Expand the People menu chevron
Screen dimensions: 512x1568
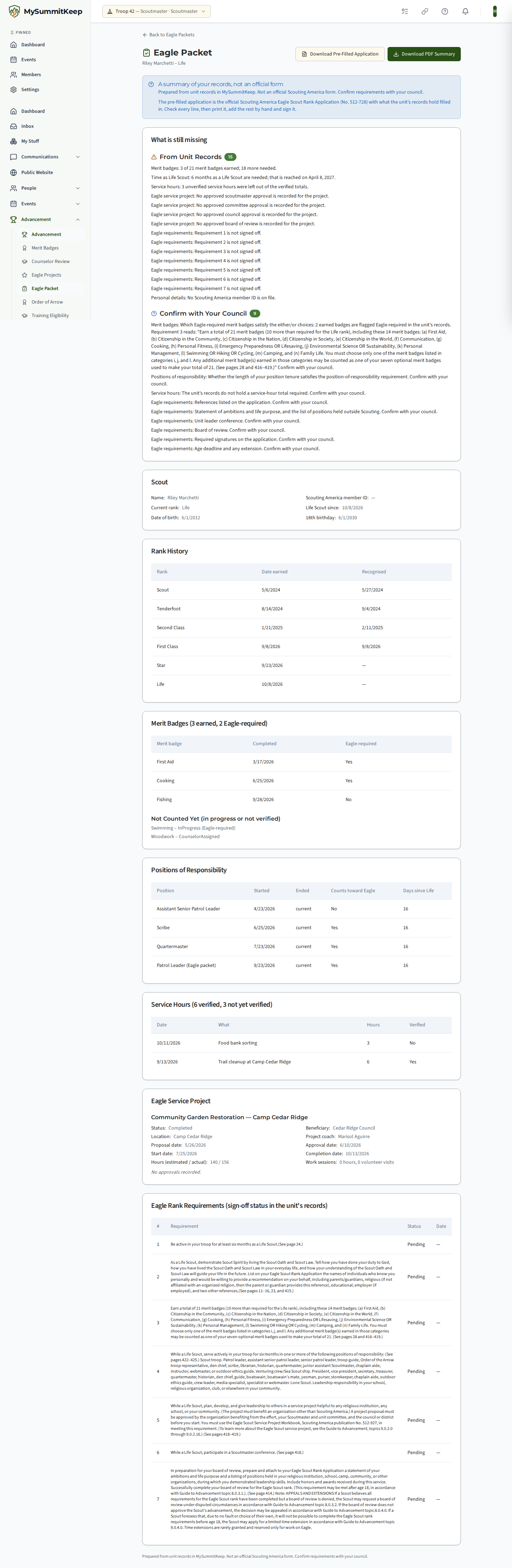coord(78,188)
